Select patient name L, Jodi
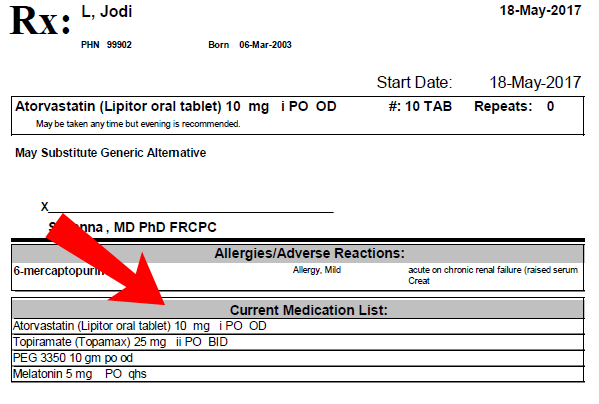This screenshot has height=404, width=599. coord(107,11)
